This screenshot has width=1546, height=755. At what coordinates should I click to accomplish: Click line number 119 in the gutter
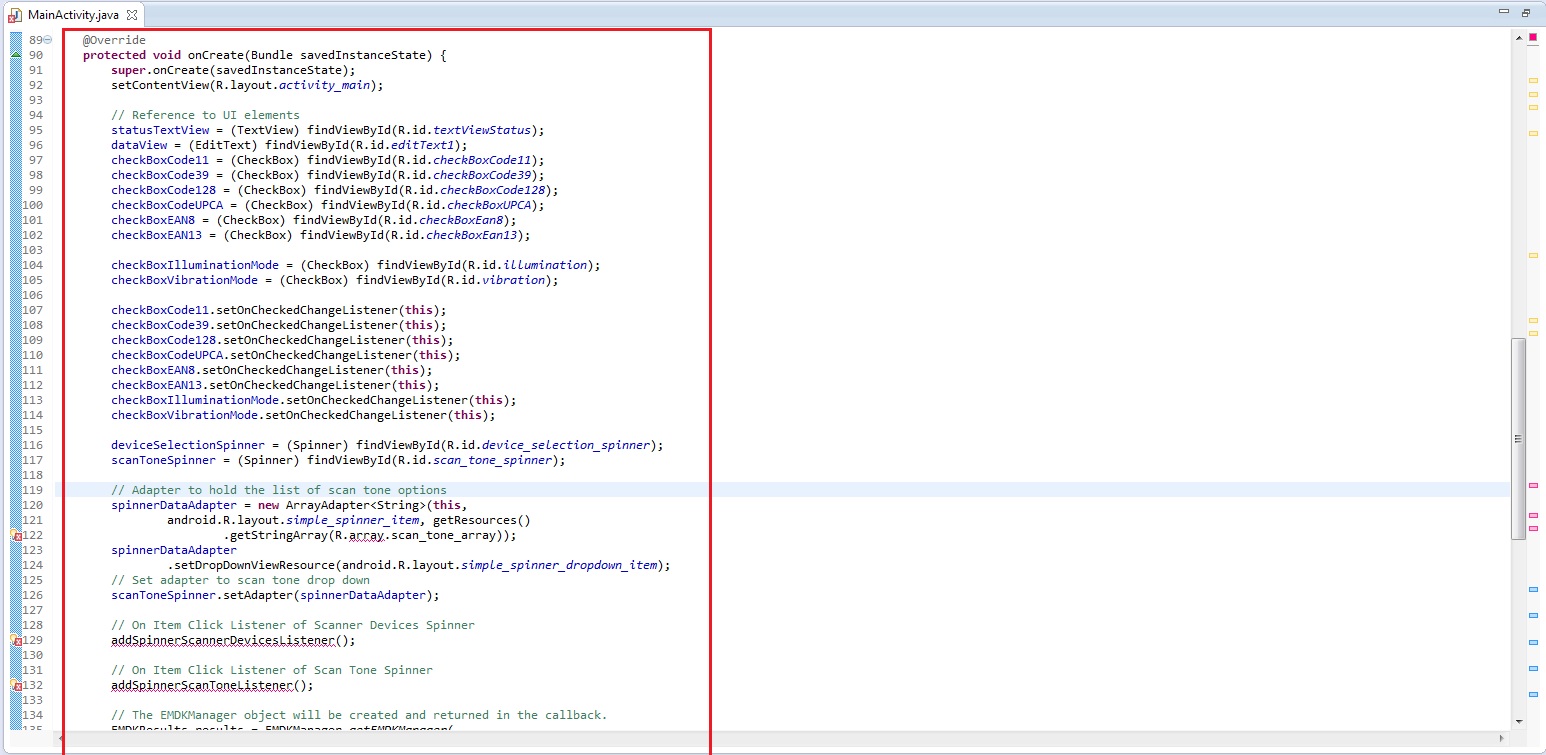35,490
